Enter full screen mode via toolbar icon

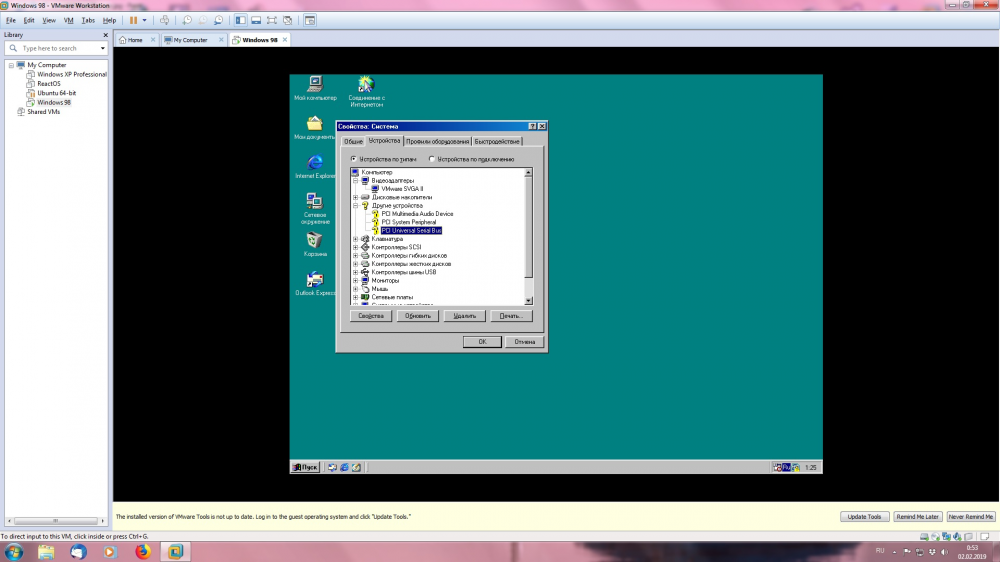[272, 20]
